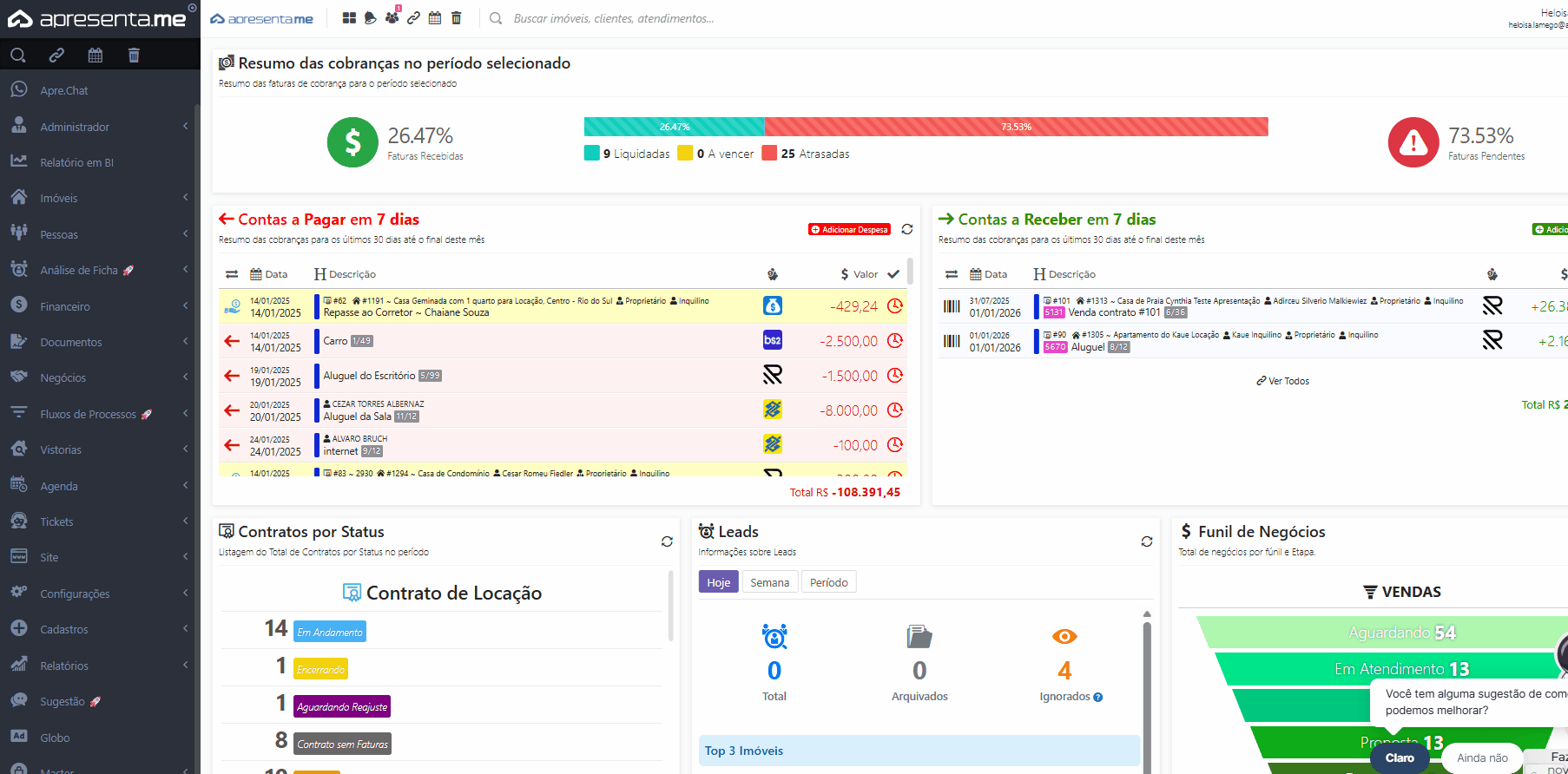This screenshot has height=774, width=1568.
Task: Open the sidebar trash icon
Action: click(x=134, y=56)
